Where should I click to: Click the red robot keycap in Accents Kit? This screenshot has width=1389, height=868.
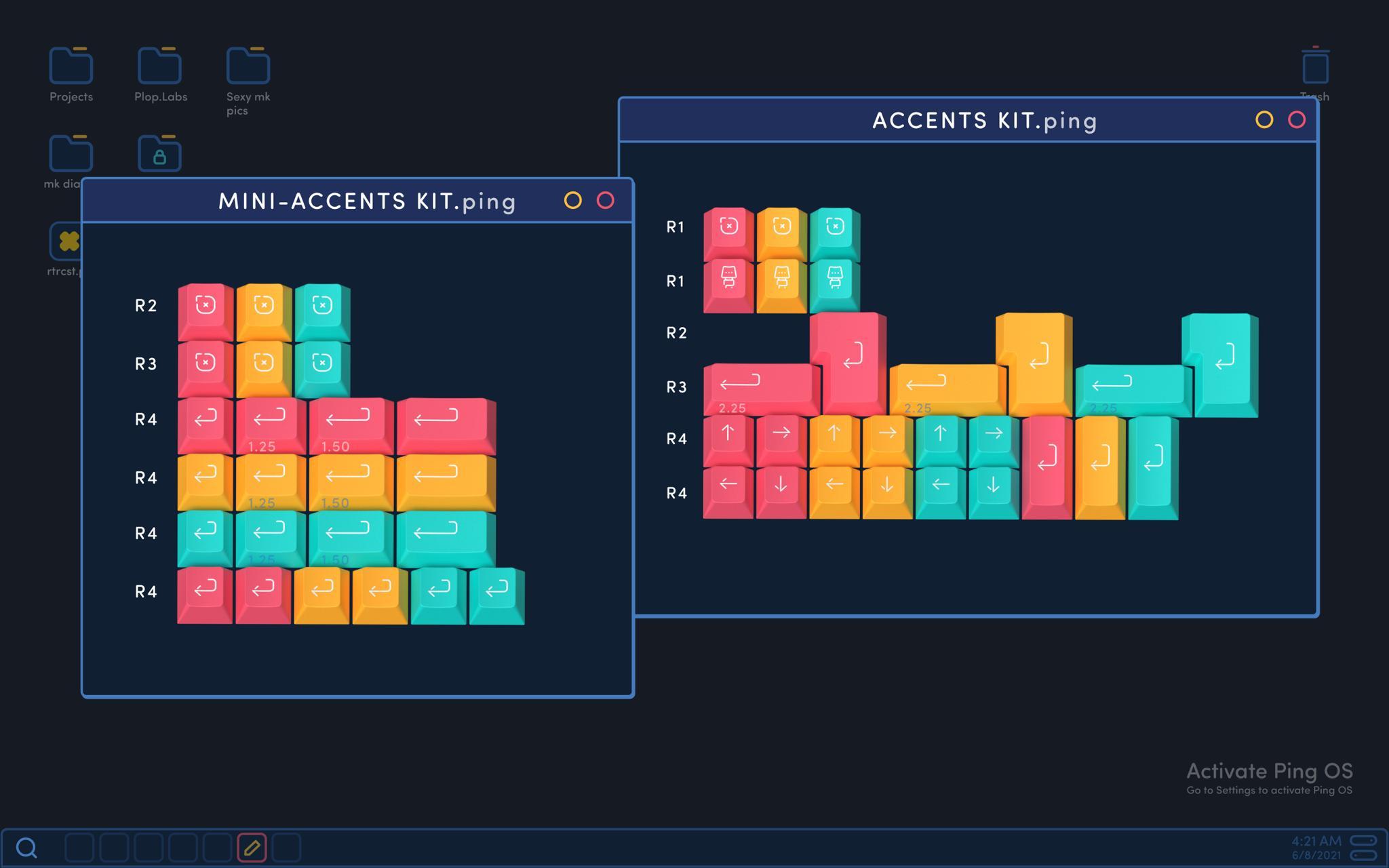tap(728, 278)
